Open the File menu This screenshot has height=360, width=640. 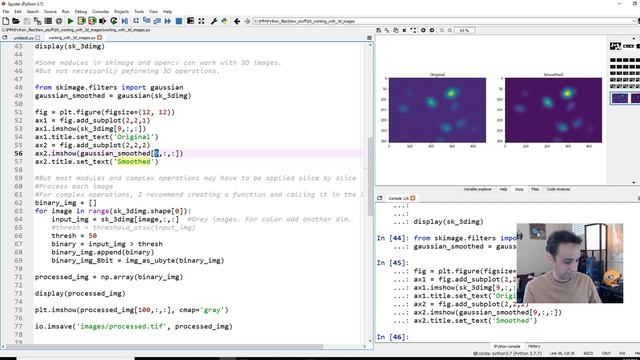point(6,11)
